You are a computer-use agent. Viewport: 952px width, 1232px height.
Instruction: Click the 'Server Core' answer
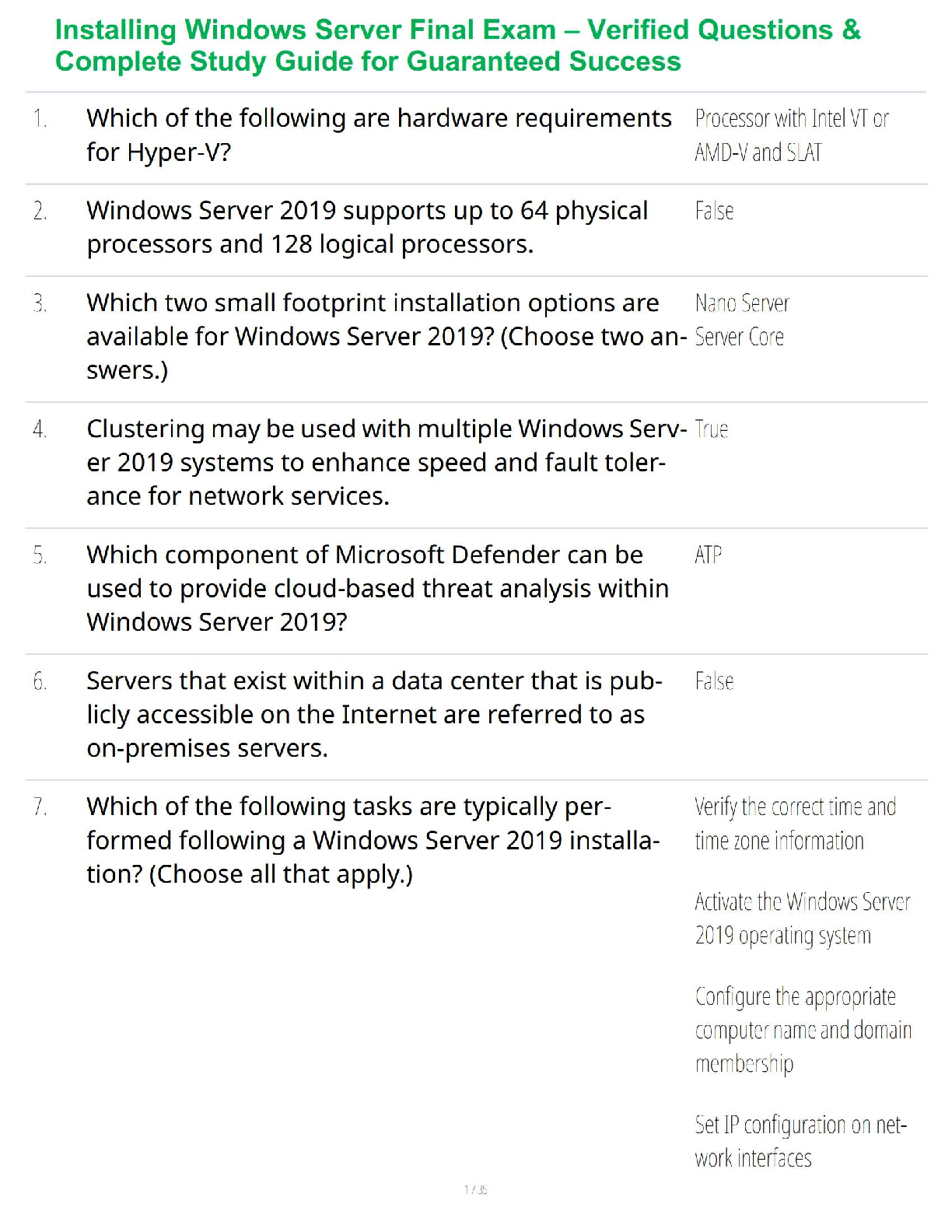(739, 338)
